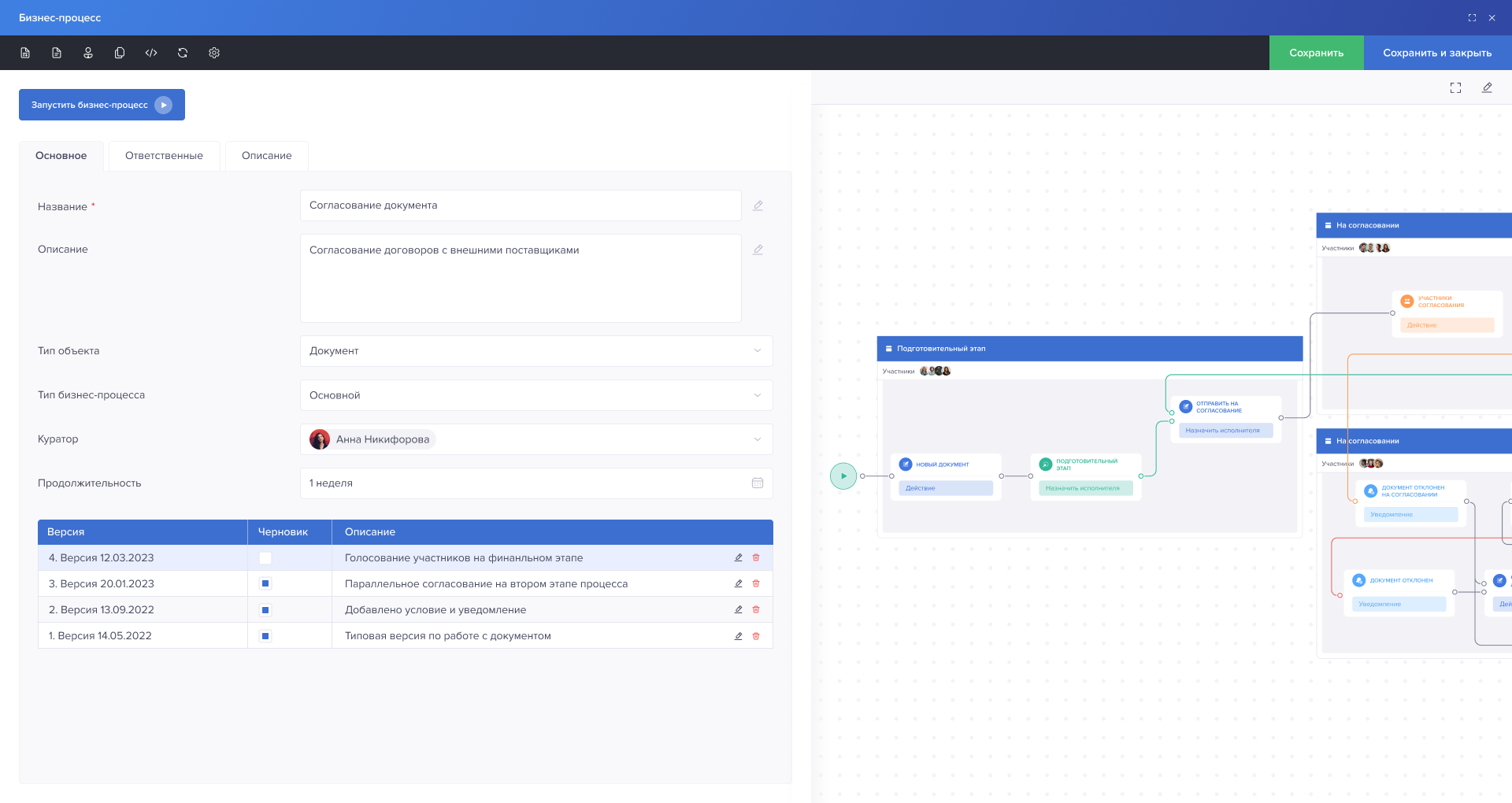Delete version 12.03.2023 with trash icon

[756, 557]
